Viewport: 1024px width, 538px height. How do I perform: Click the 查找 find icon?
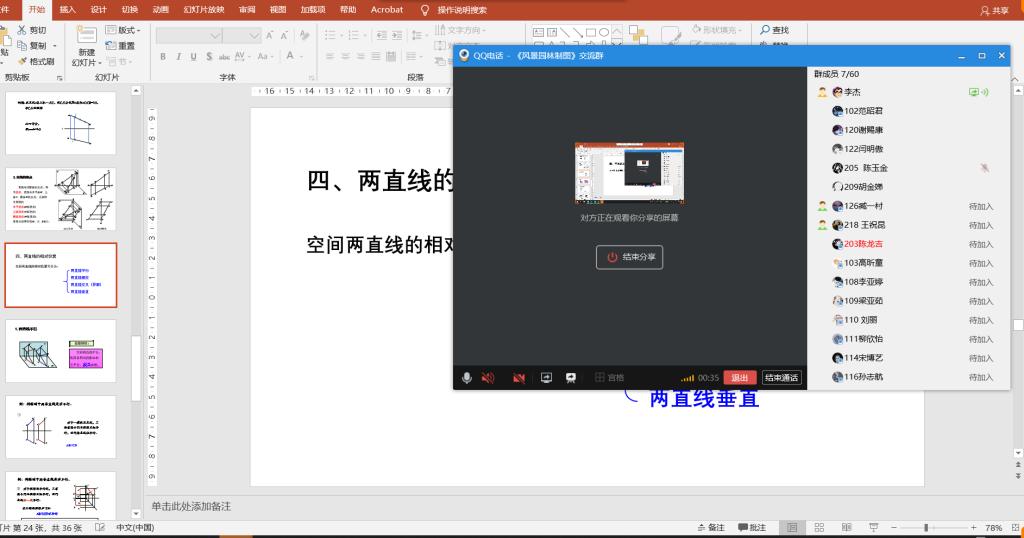tap(765, 31)
